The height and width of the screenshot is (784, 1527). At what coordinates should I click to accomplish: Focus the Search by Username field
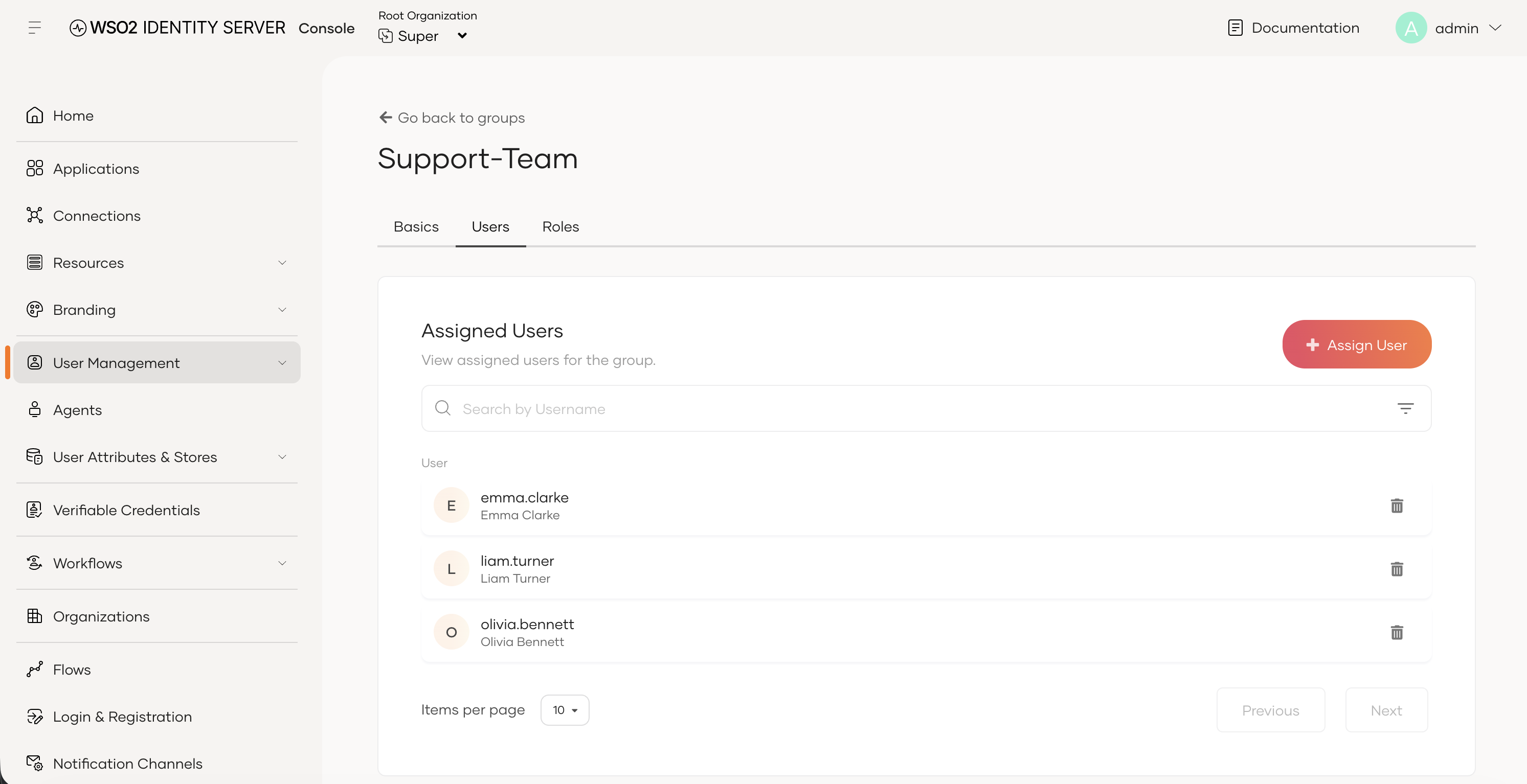[926, 408]
